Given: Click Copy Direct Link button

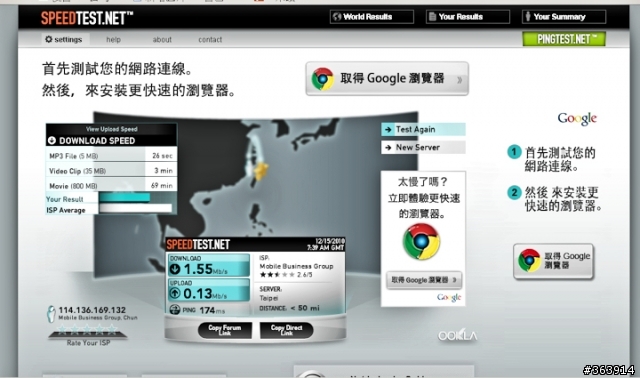Looking at the screenshot, I should pyautogui.click(x=287, y=330).
